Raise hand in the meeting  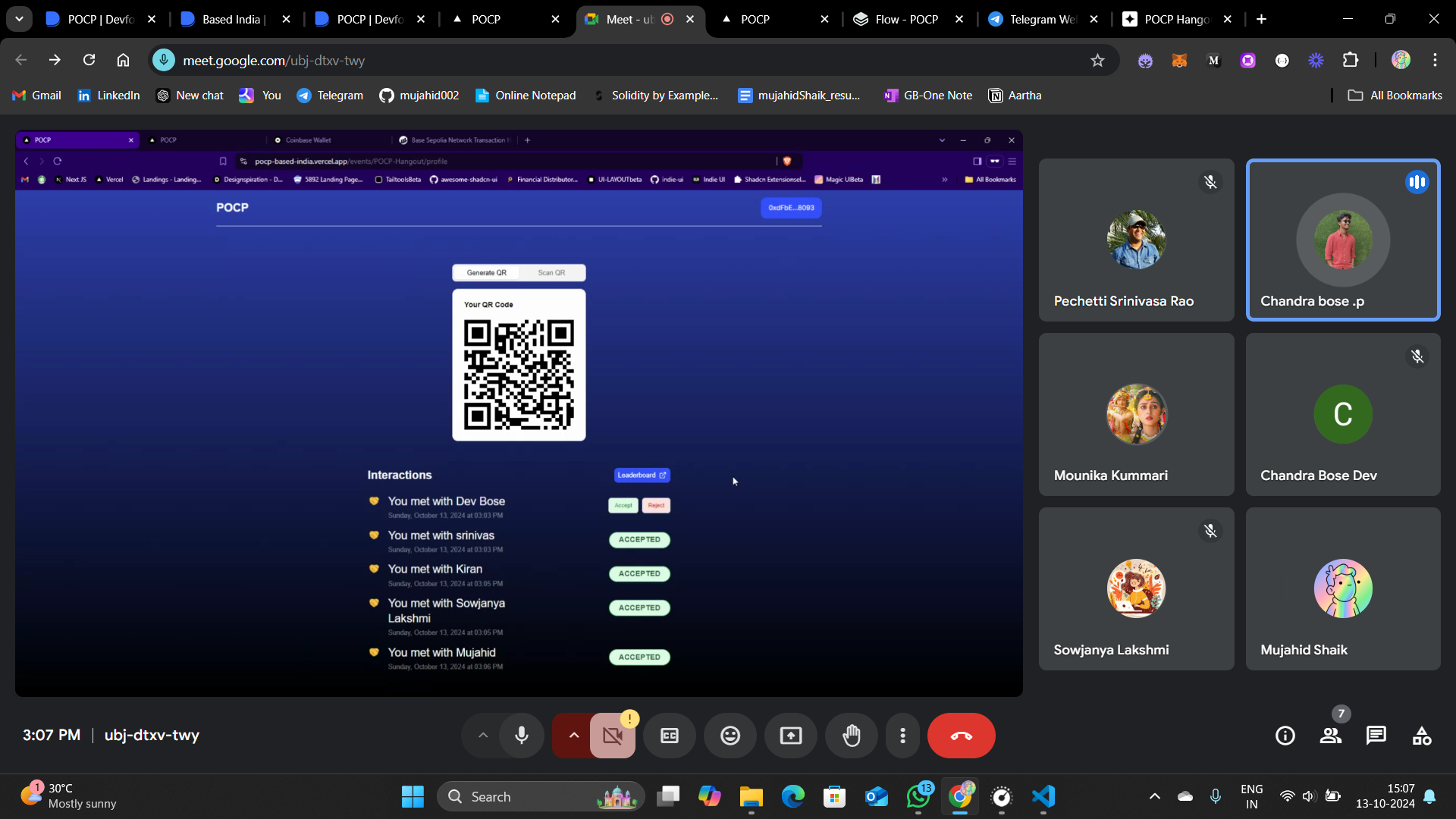point(852,736)
